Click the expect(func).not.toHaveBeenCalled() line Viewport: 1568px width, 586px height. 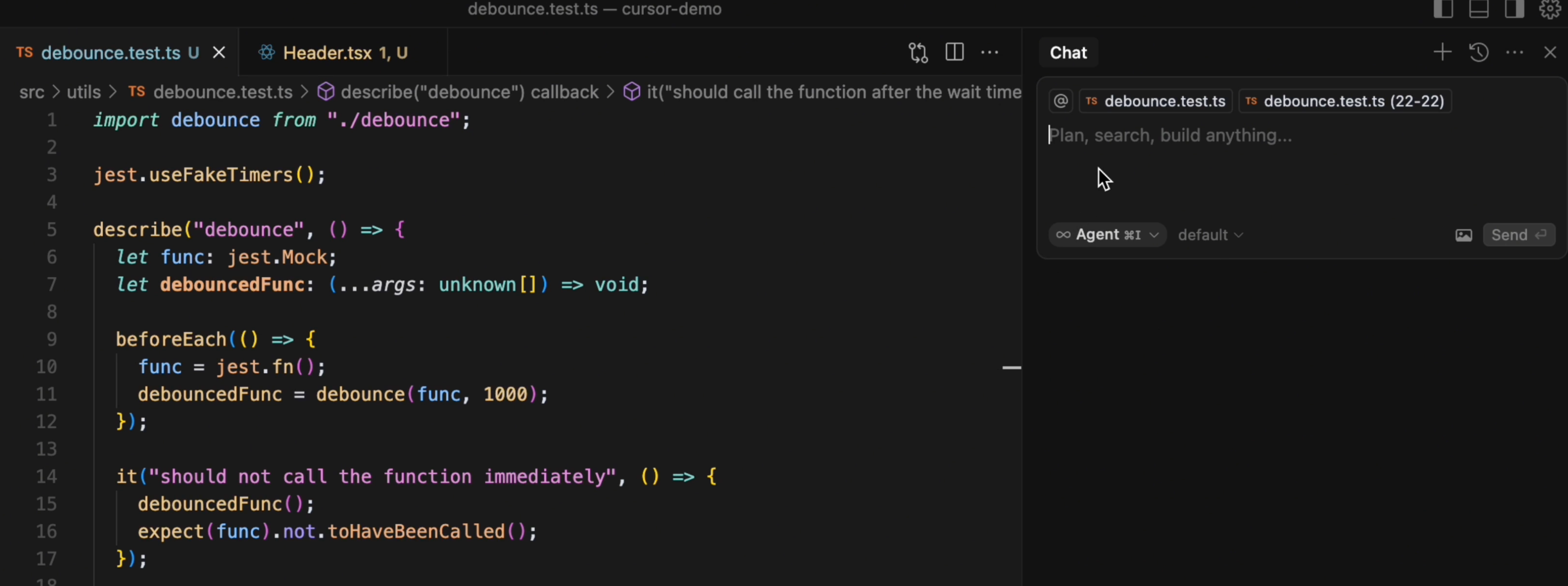pyautogui.click(x=337, y=532)
